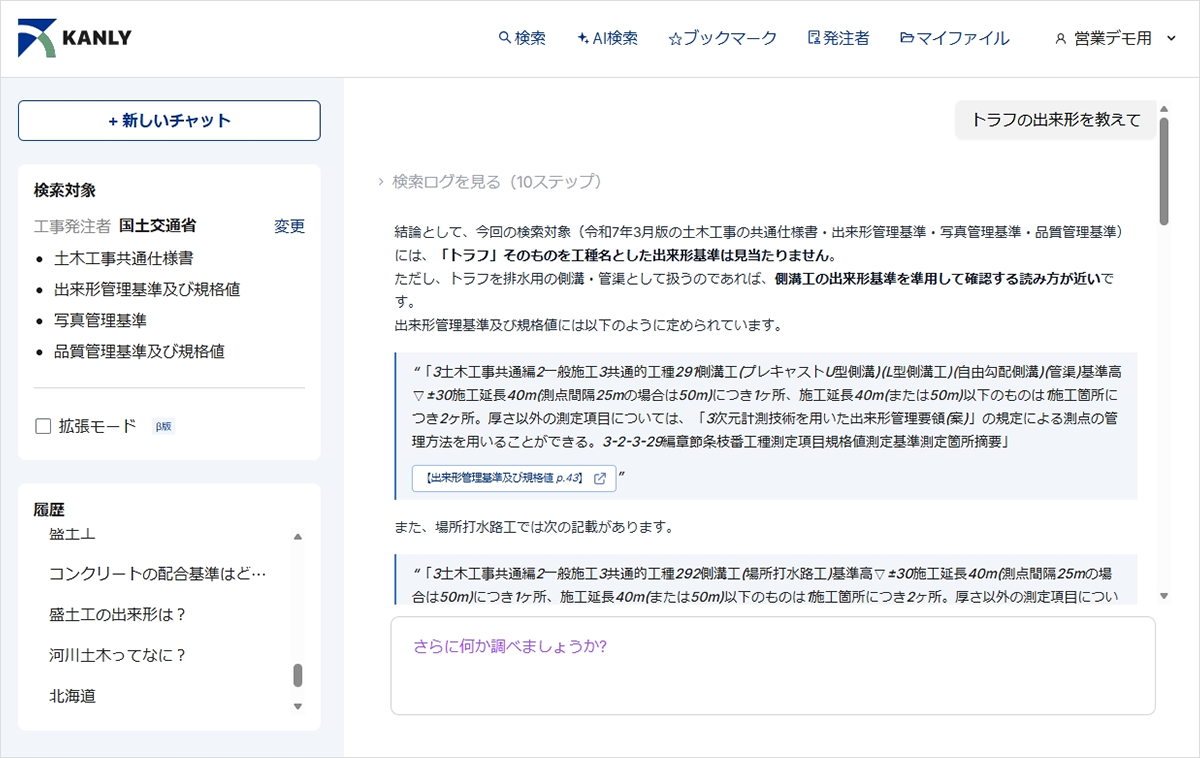The image size is (1200, 758).
Task: Click the chat scrollbar thumb
Action: (x=1164, y=171)
